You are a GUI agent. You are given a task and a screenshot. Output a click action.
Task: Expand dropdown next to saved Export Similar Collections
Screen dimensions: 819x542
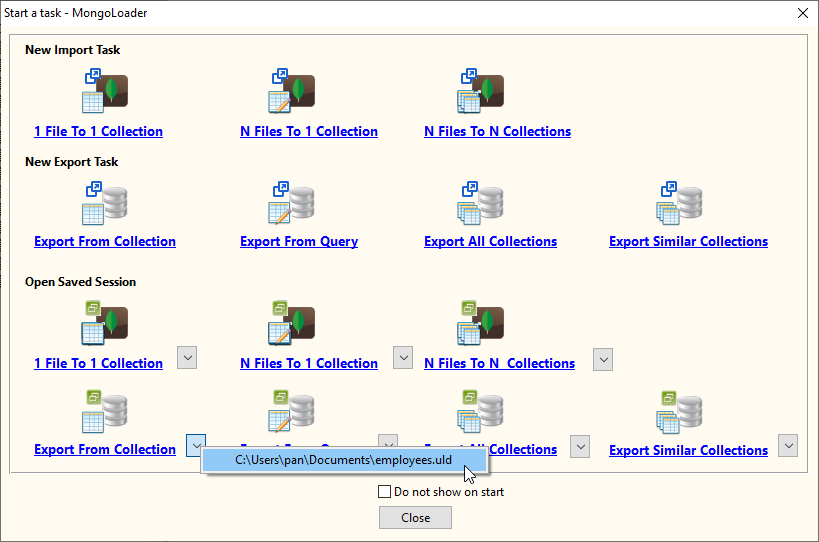click(x=788, y=446)
